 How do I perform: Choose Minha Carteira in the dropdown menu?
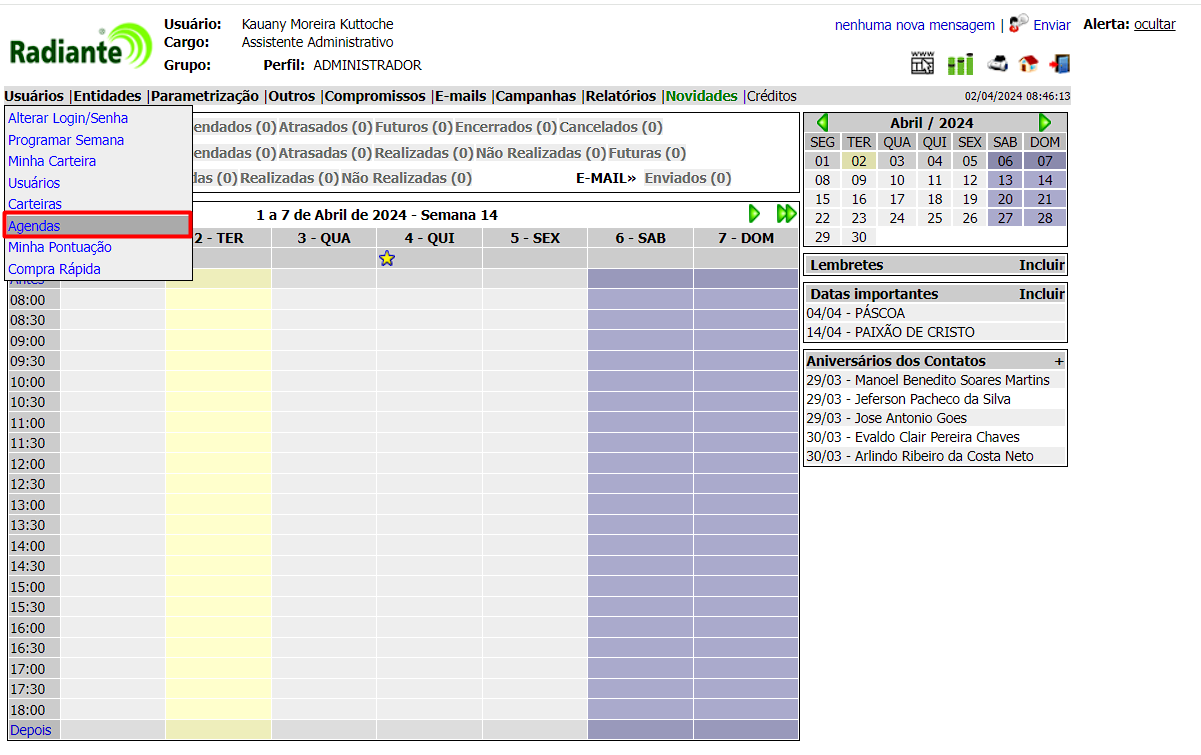click(52, 161)
